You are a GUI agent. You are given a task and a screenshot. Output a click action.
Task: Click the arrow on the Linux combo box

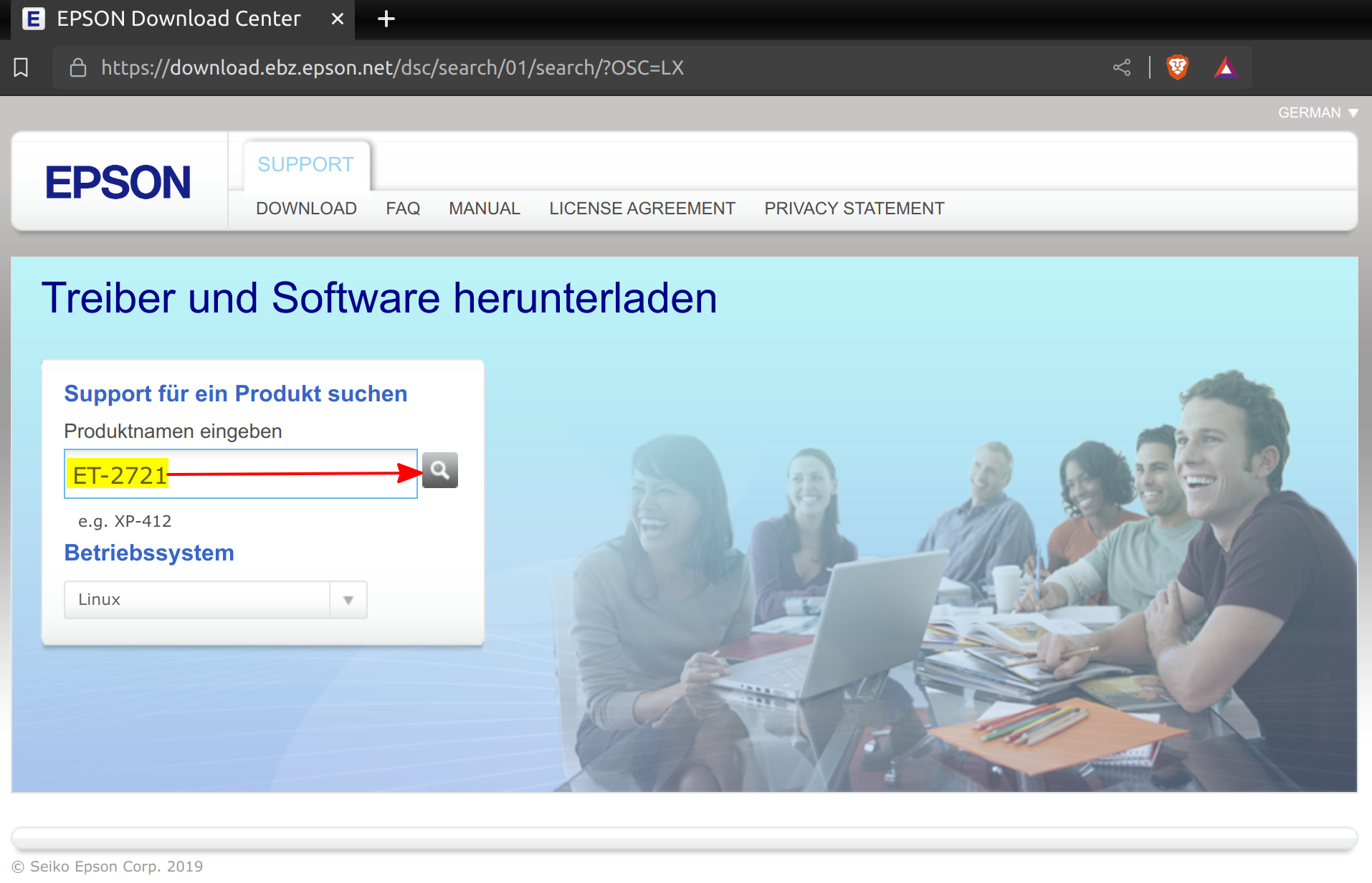point(348,600)
